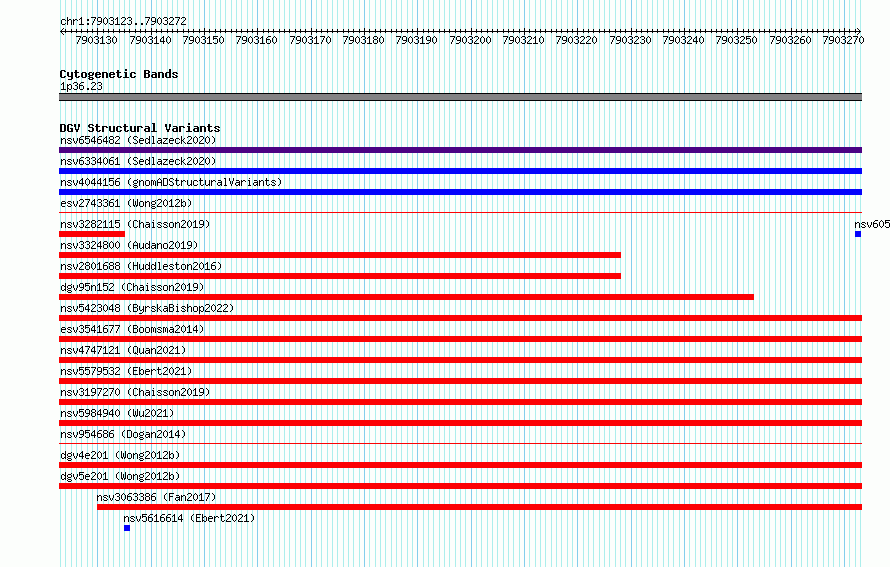This screenshot has height=567, width=890.
Task: Click the thin red nsv954686 line
Action: [460, 444]
